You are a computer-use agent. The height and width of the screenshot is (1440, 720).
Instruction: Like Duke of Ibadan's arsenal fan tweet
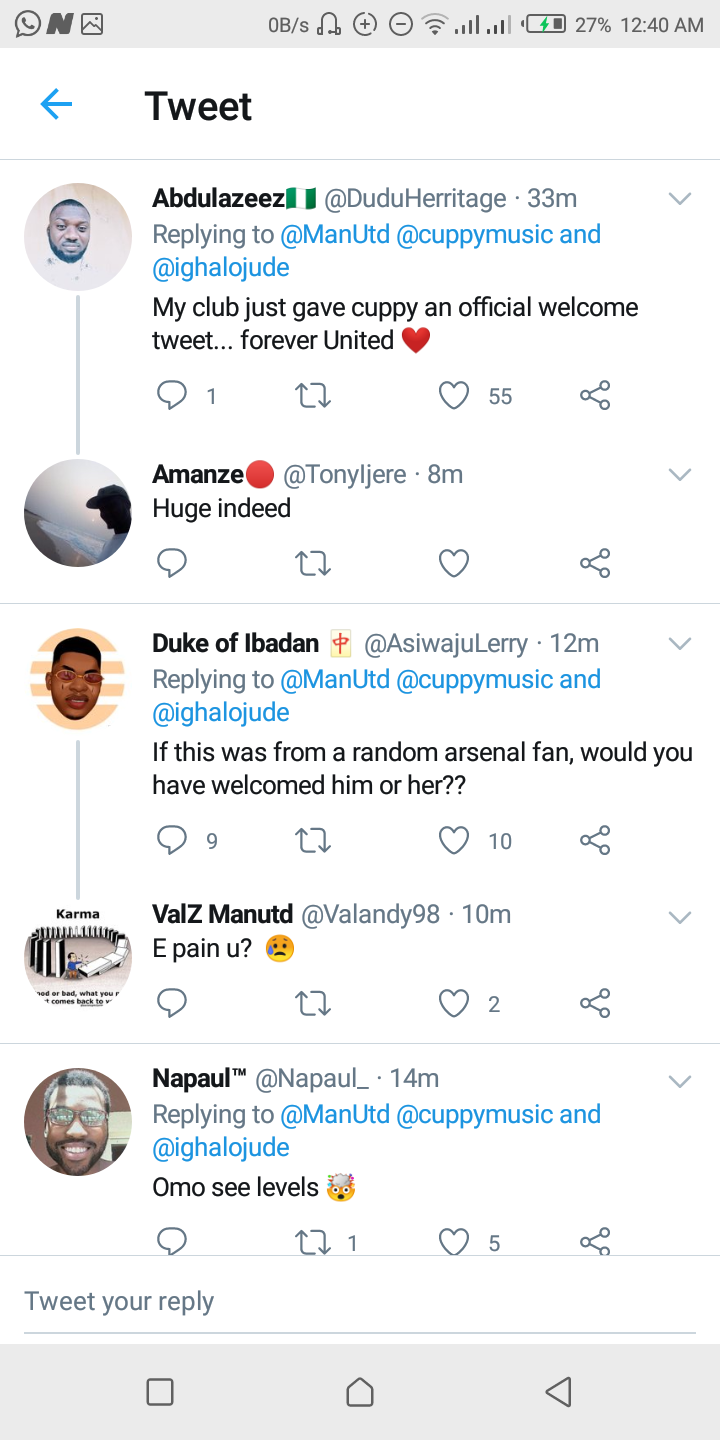pos(454,840)
